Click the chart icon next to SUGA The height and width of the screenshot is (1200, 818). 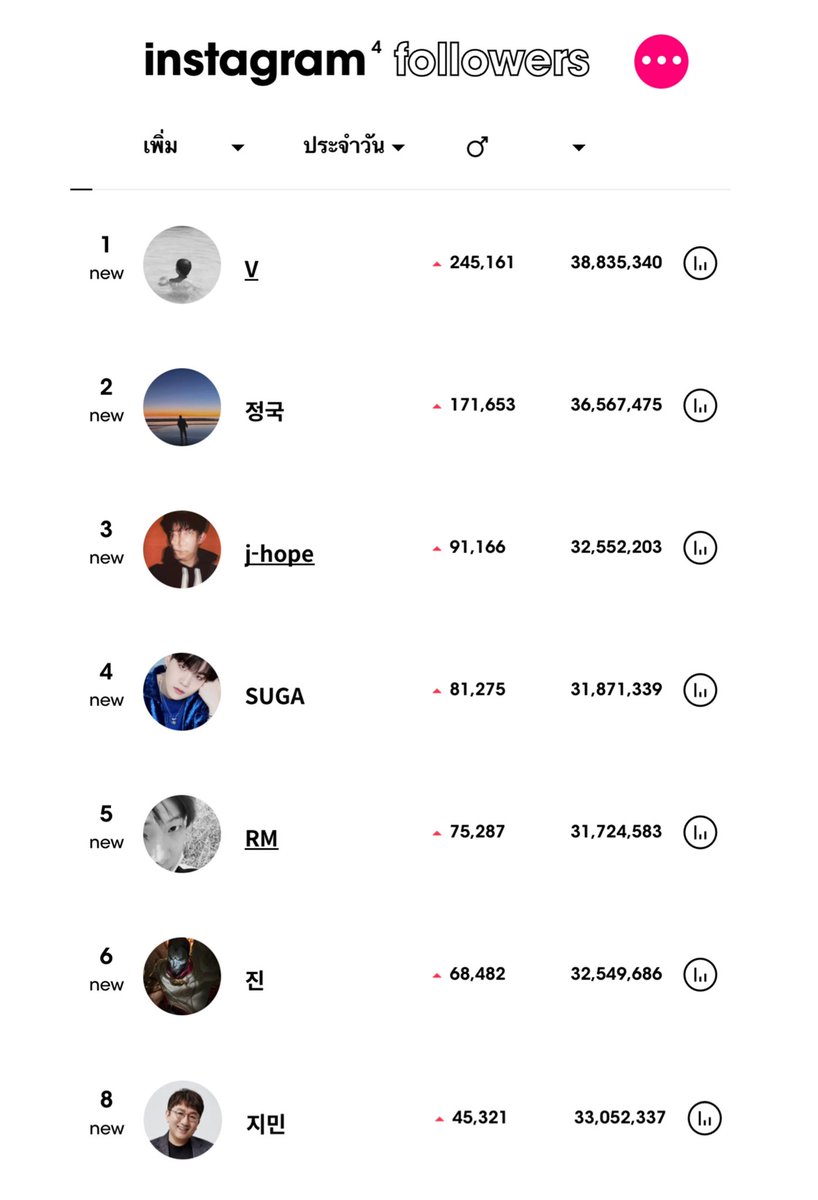(700, 690)
